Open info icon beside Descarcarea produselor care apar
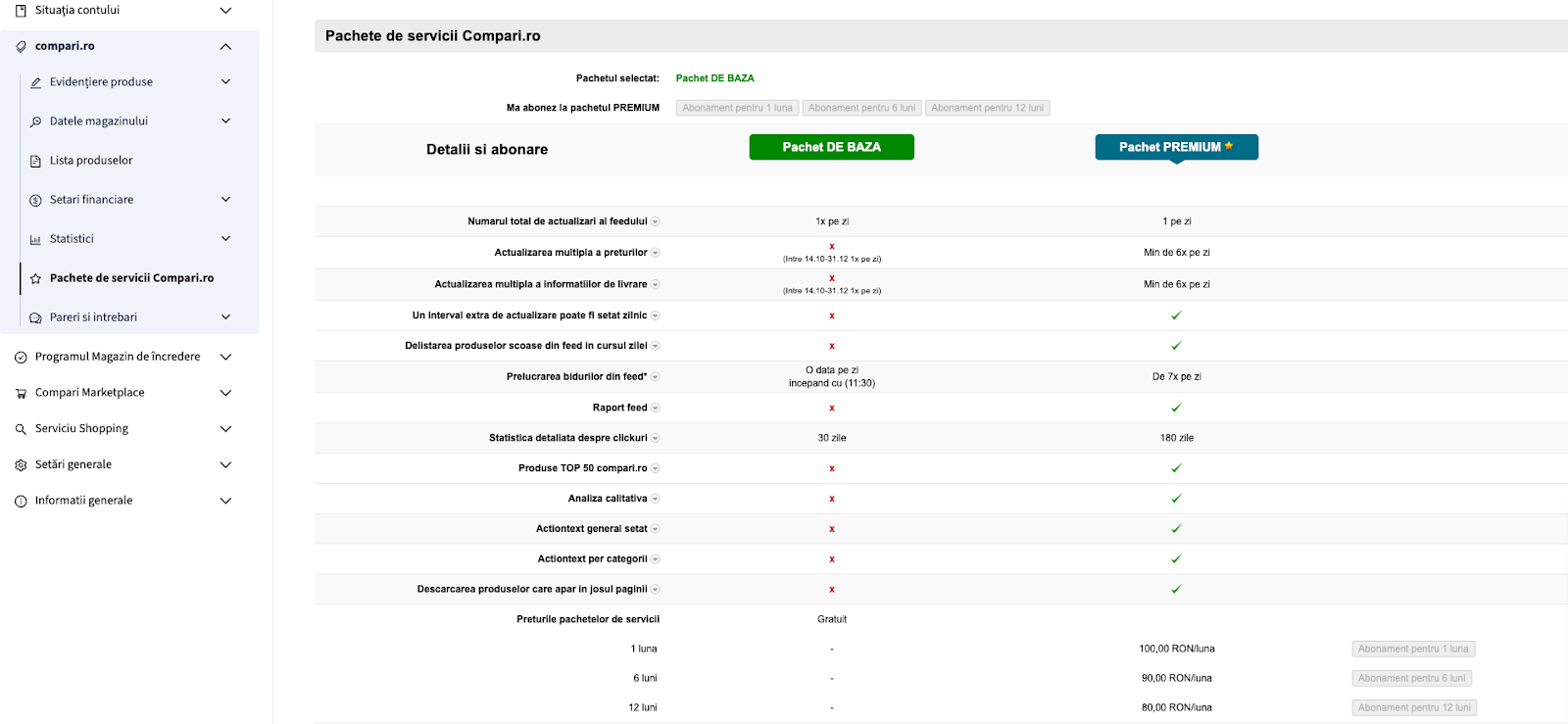1568x724 pixels. point(656,589)
